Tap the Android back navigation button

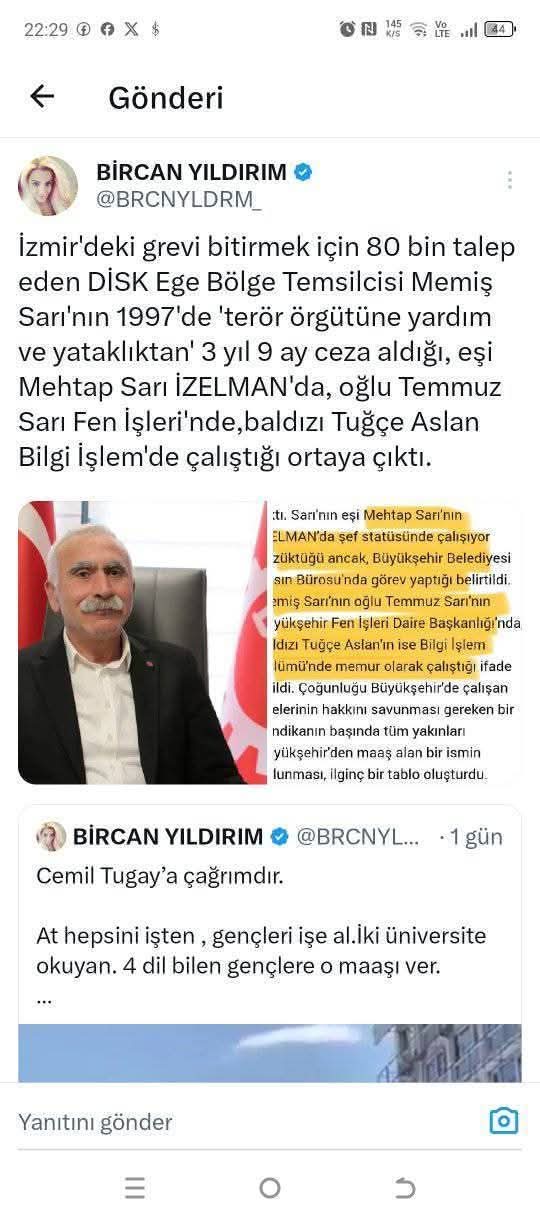404,1188
